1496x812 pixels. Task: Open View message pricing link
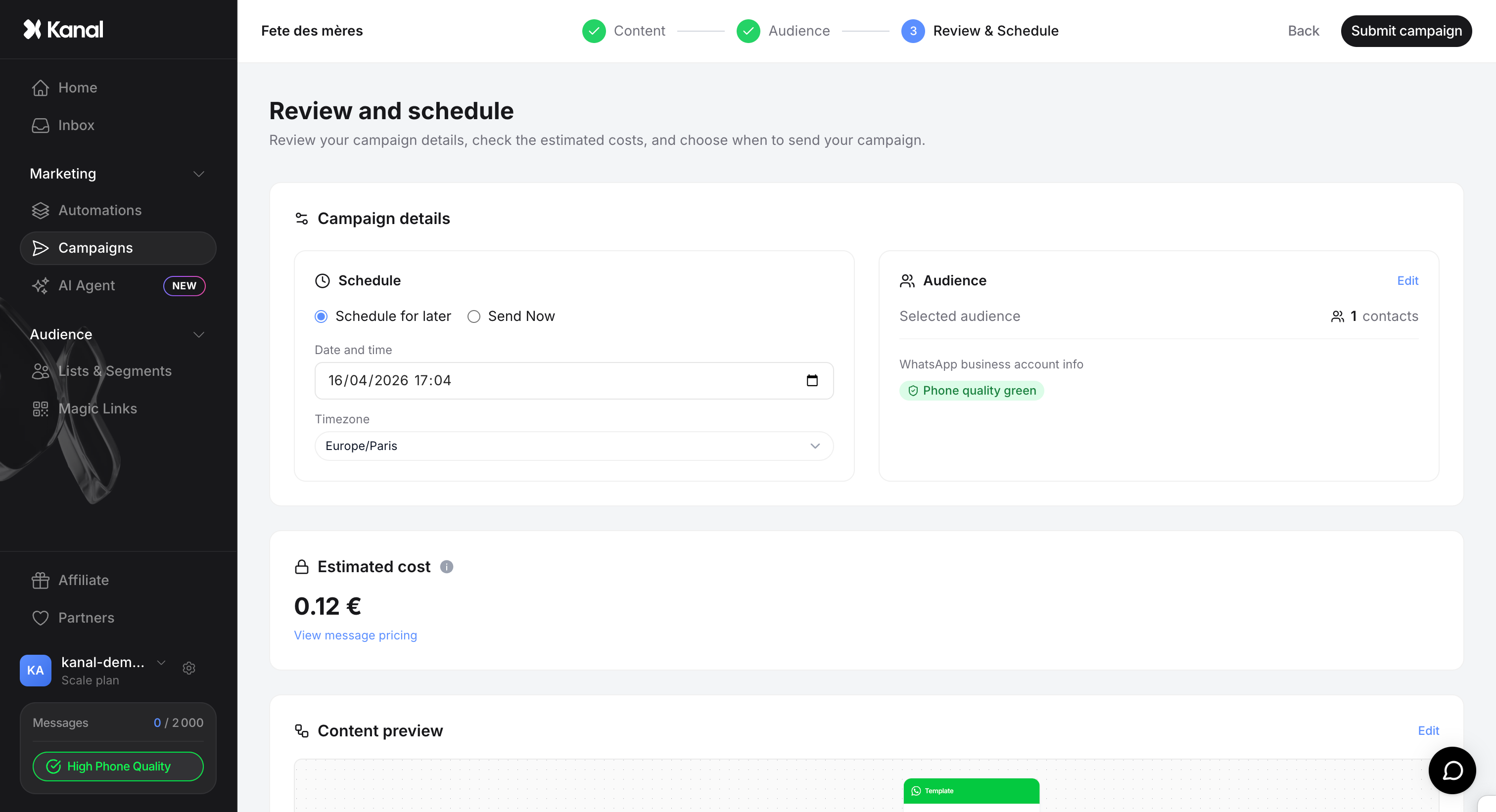355,635
